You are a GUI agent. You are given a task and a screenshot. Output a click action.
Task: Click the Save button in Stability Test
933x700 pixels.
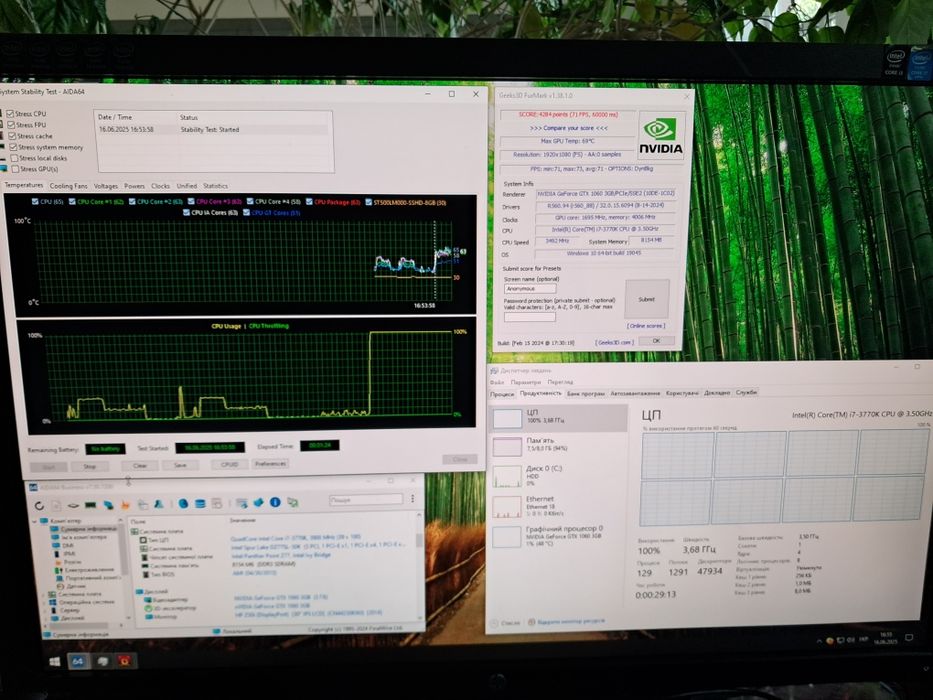(x=180, y=465)
